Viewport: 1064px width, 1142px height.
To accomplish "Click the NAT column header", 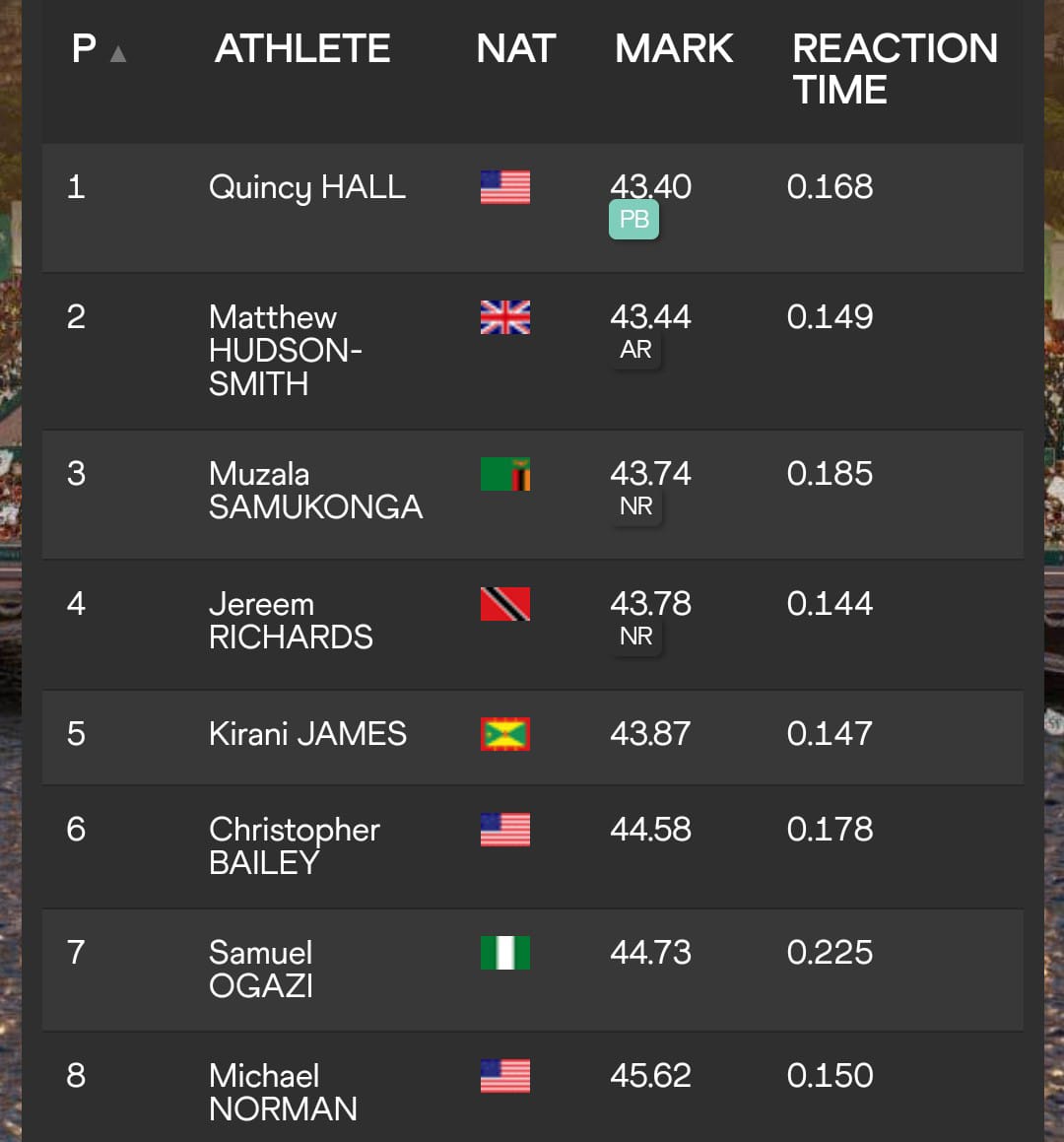I will [x=516, y=49].
